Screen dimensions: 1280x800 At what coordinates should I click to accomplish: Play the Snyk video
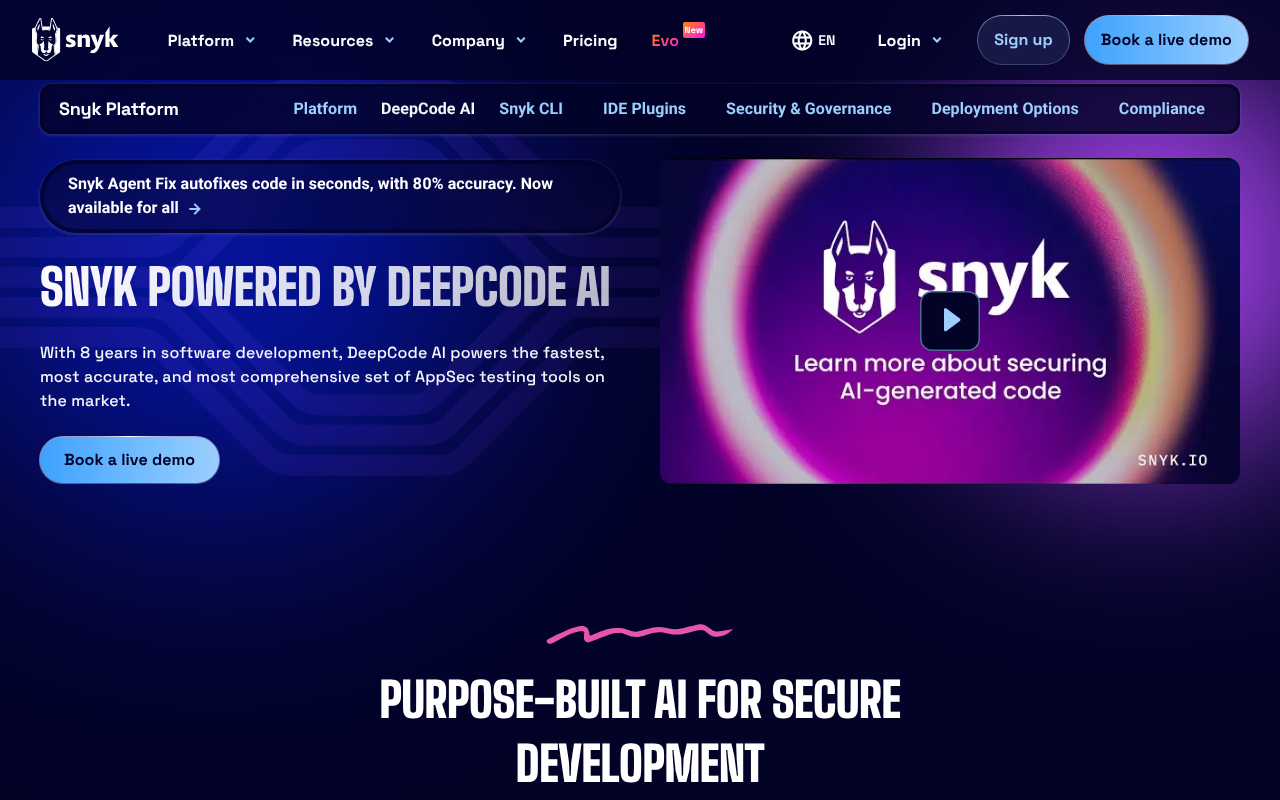pyautogui.click(x=950, y=320)
